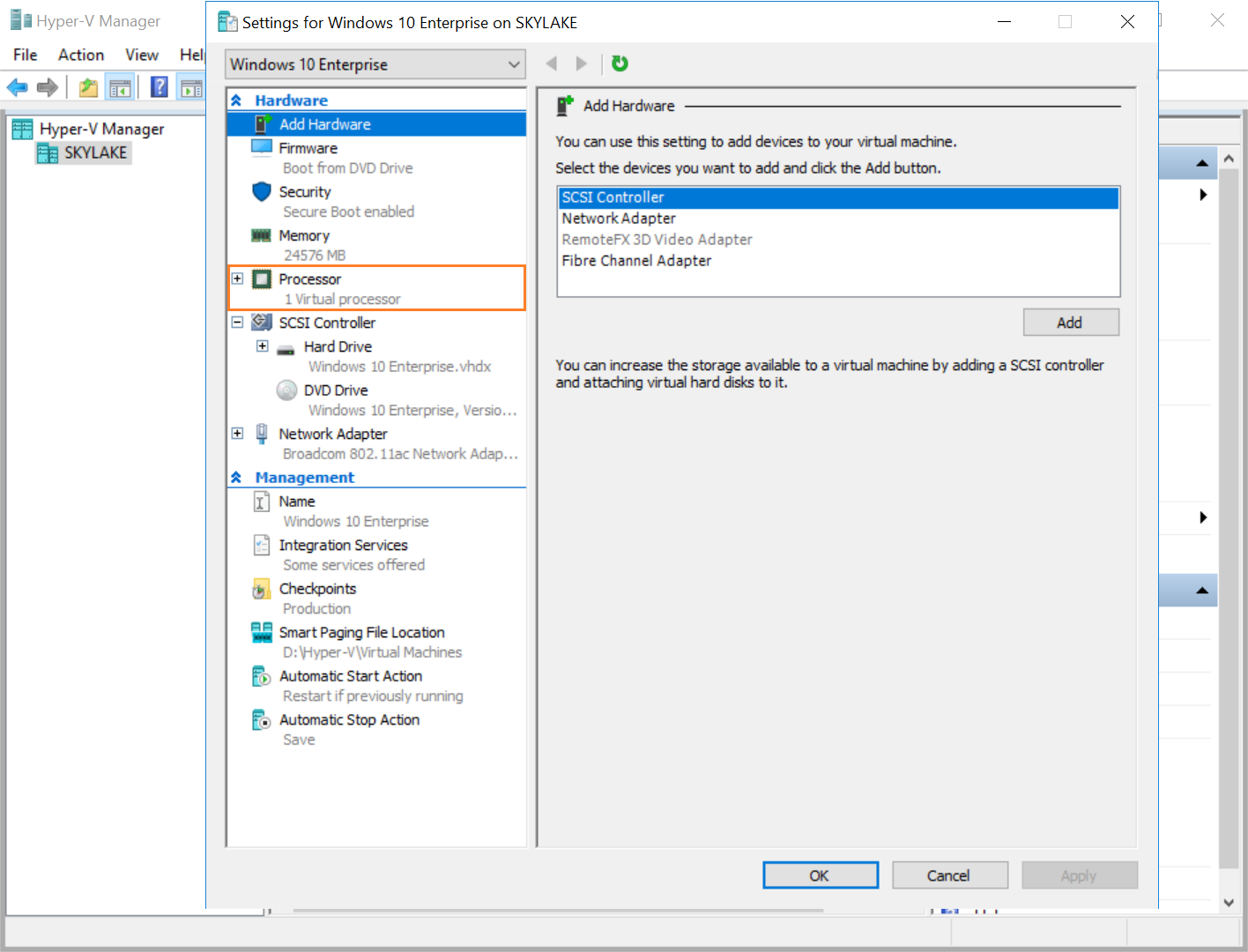Click the Integration Services icon
Viewport: 1248px width, 952px height.
coord(262,545)
